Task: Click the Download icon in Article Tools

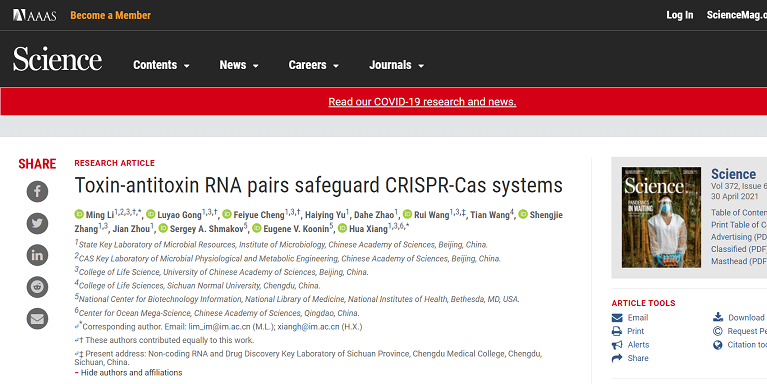Action: pyautogui.click(x=718, y=317)
